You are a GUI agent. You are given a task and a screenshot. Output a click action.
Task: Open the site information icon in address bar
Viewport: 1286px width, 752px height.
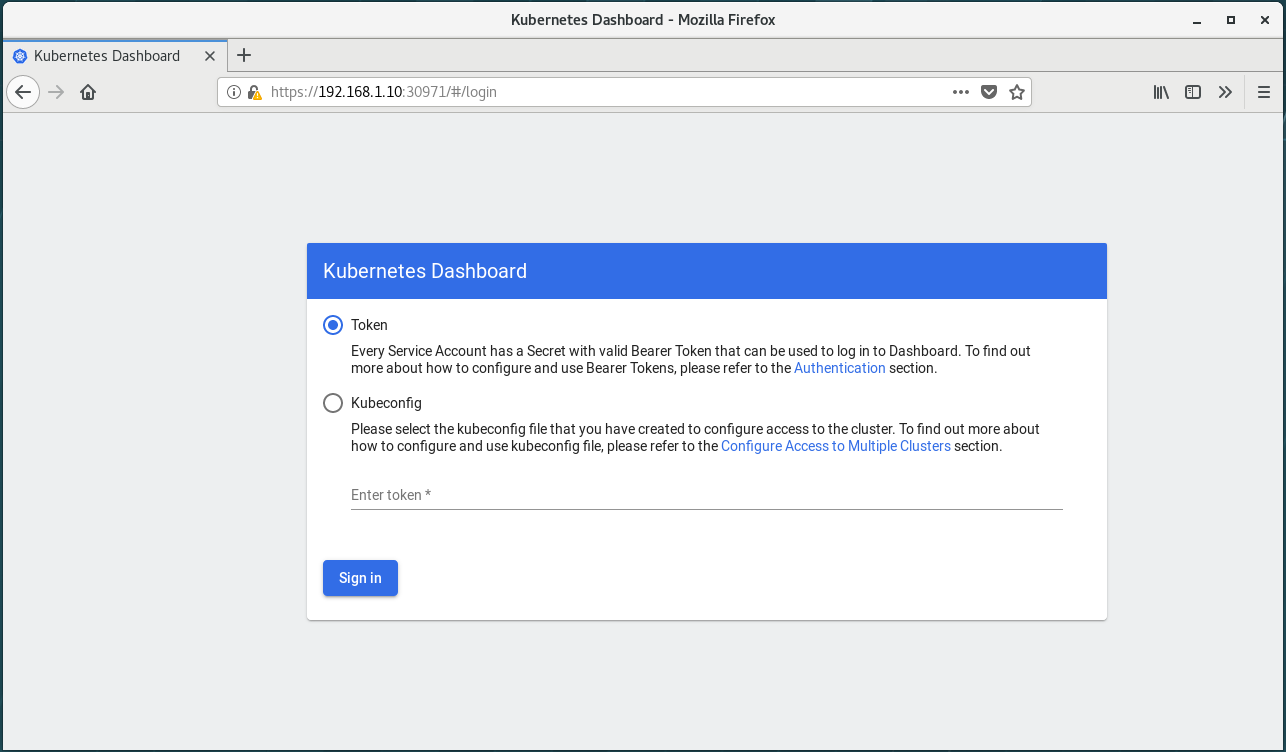(234, 92)
